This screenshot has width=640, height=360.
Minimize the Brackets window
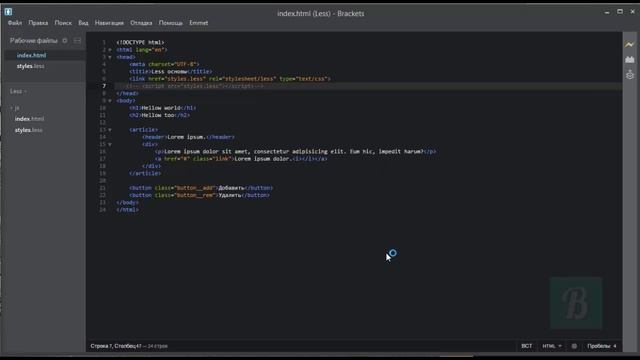(607, 12)
